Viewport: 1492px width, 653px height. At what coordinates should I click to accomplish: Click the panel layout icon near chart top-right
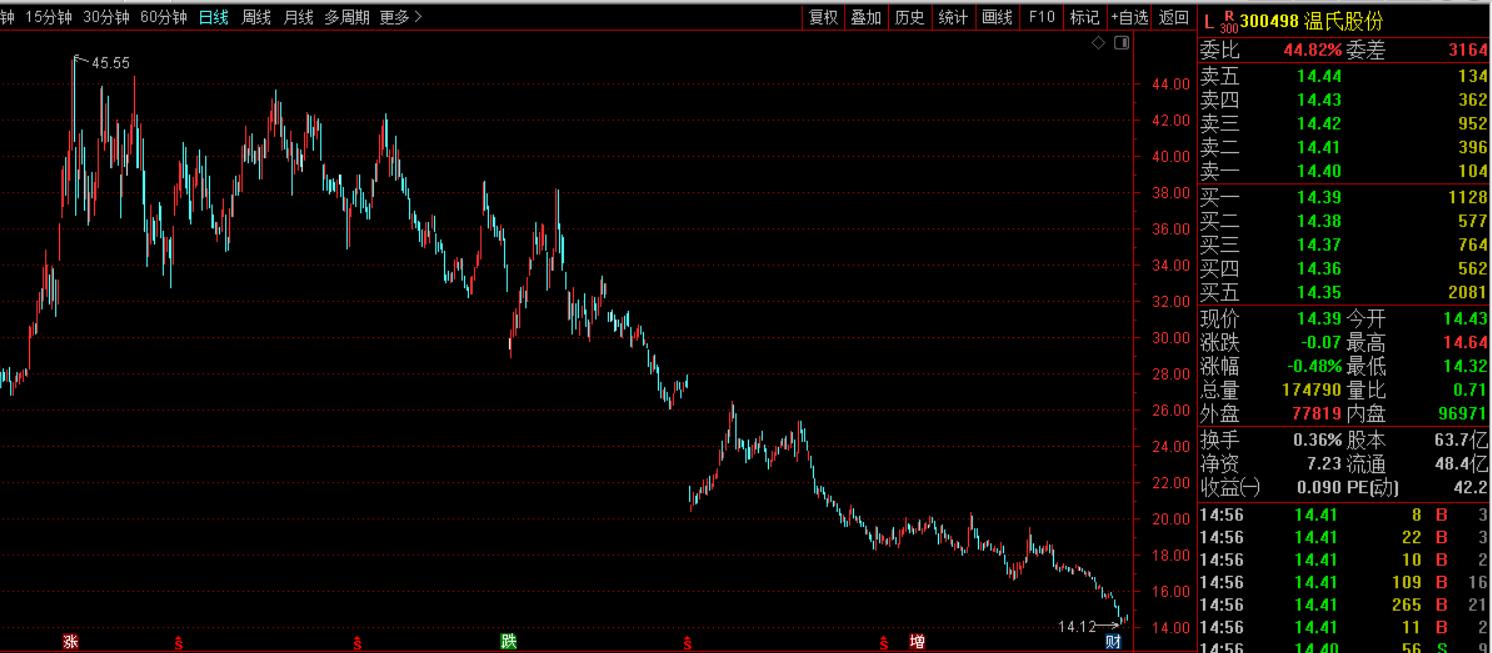[x=1122, y=42]
